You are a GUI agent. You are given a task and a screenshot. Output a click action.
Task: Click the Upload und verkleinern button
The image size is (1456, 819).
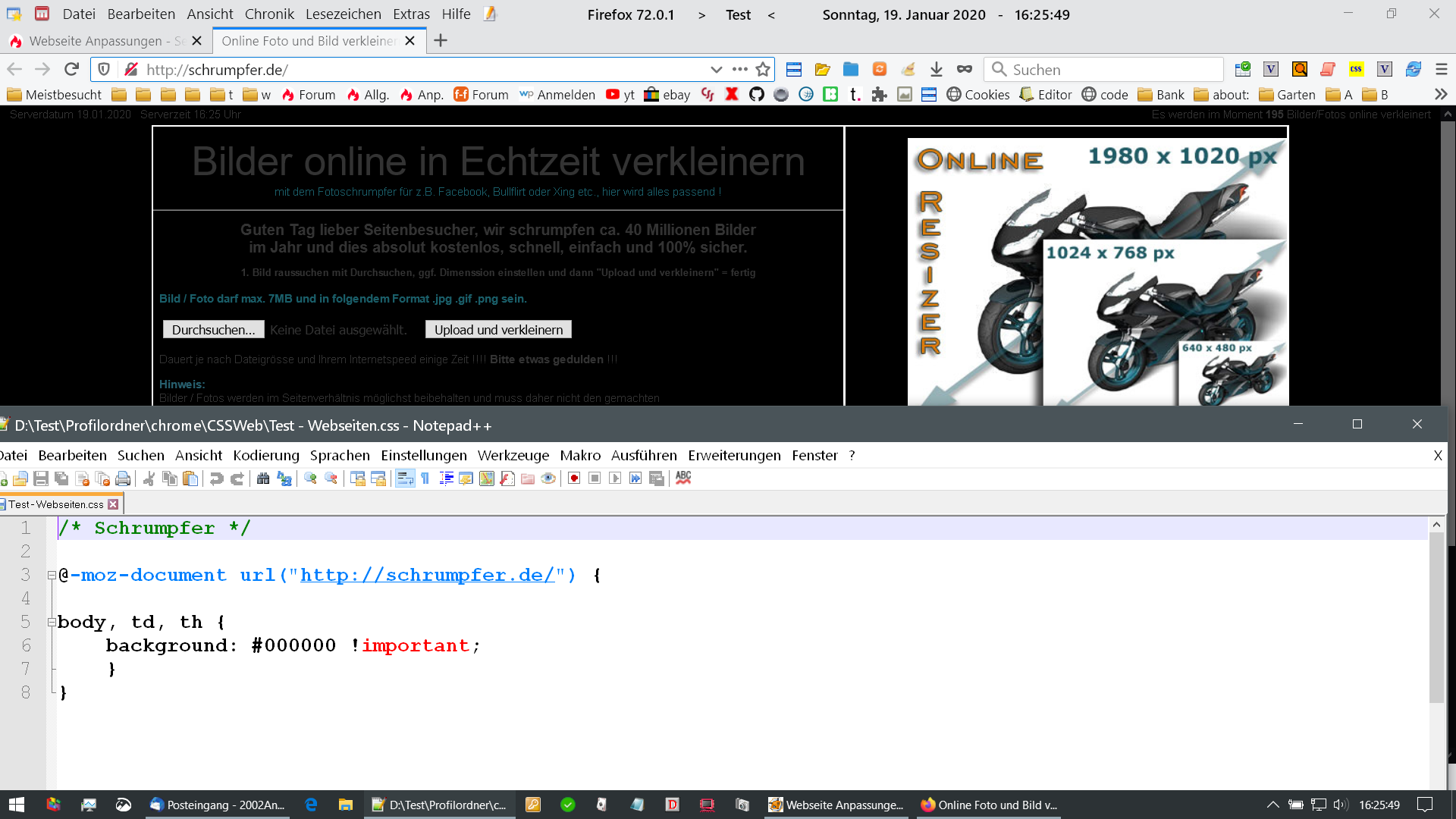point(498,330)
